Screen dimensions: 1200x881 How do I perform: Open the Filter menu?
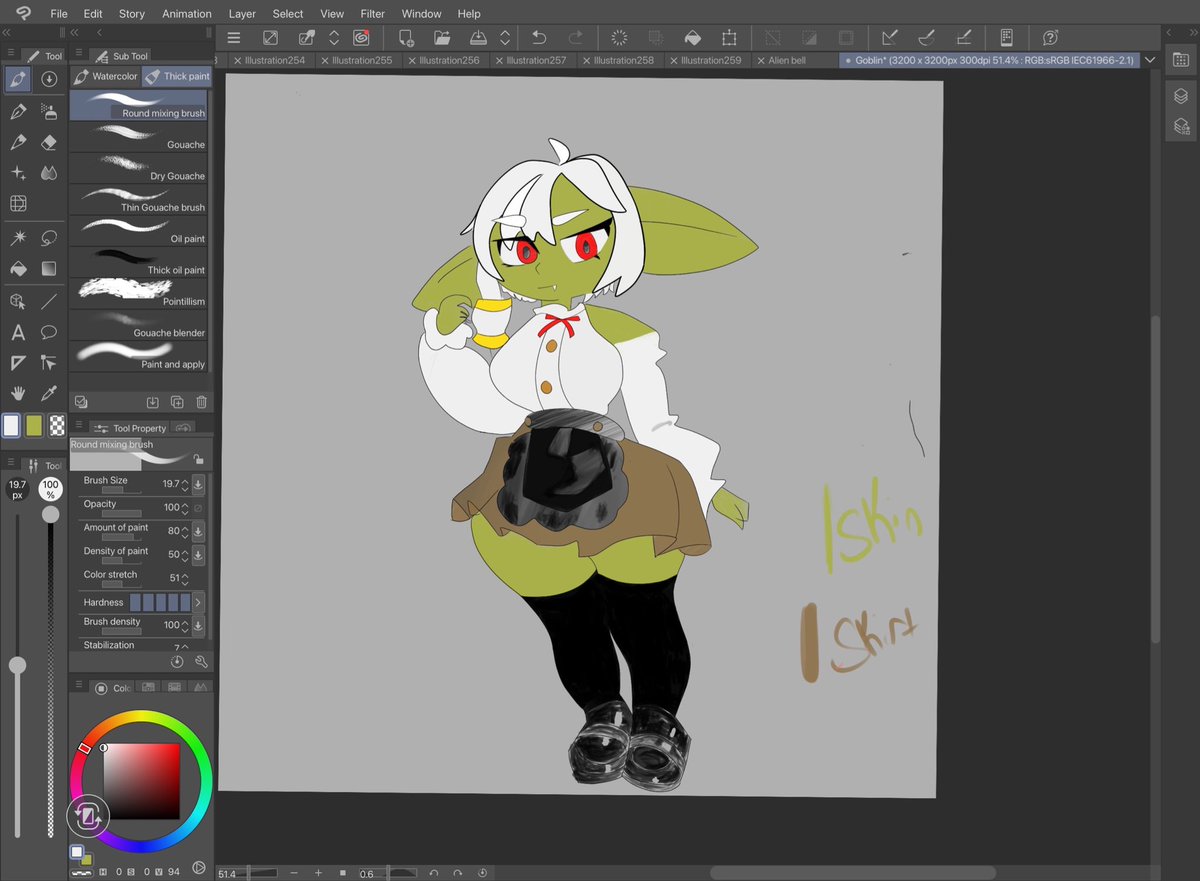click(373, 14)
